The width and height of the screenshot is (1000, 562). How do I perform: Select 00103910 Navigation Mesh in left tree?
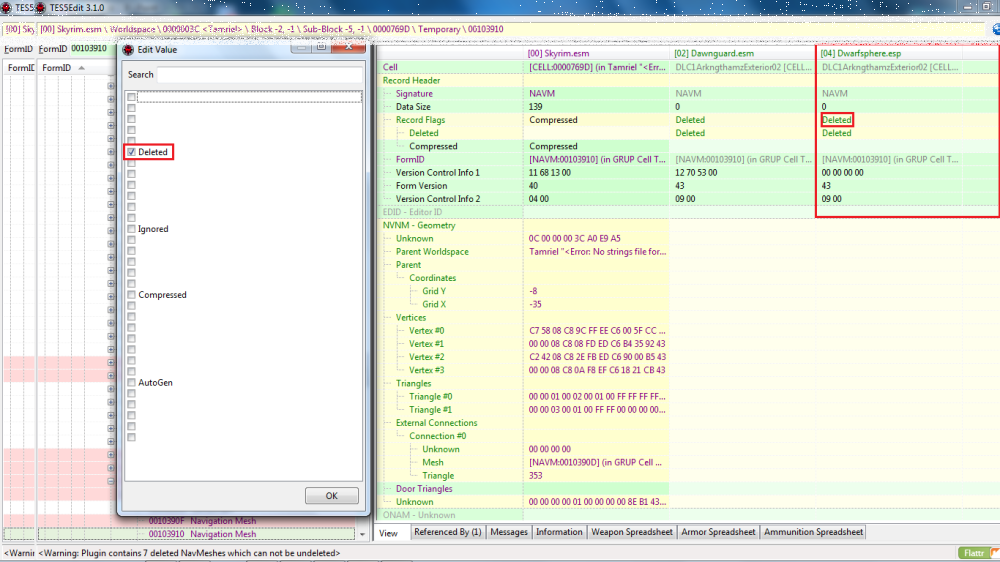pos(202,534)
